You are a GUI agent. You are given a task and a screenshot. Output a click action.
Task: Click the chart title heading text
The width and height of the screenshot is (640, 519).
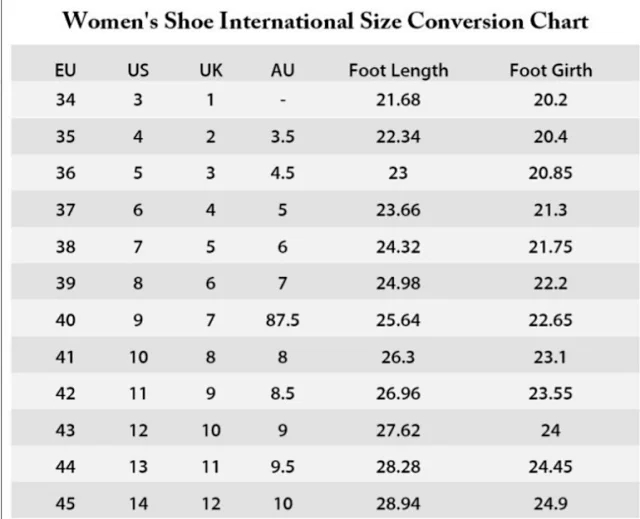click(x=325, y=21)
